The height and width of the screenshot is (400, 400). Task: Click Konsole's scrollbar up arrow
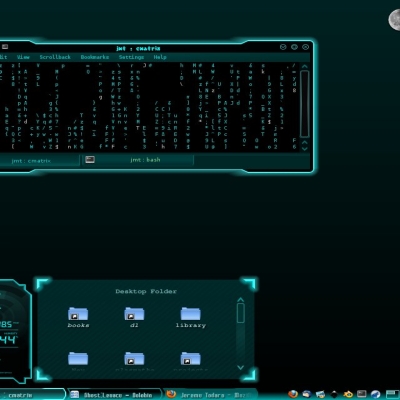(x=304, y=67)
